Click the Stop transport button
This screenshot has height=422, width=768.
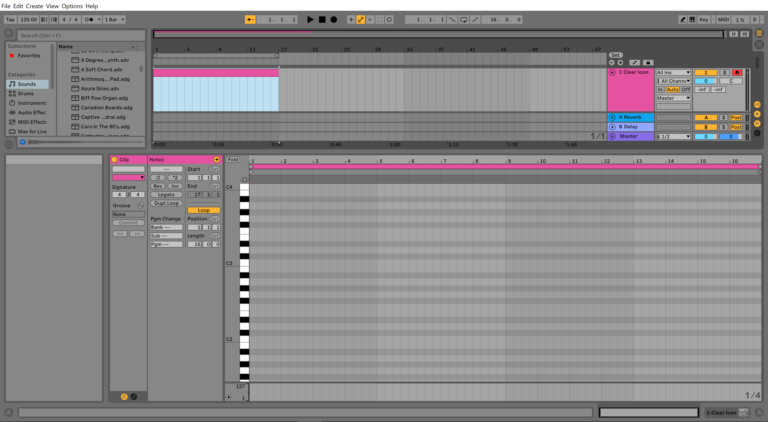click(322, 20)
